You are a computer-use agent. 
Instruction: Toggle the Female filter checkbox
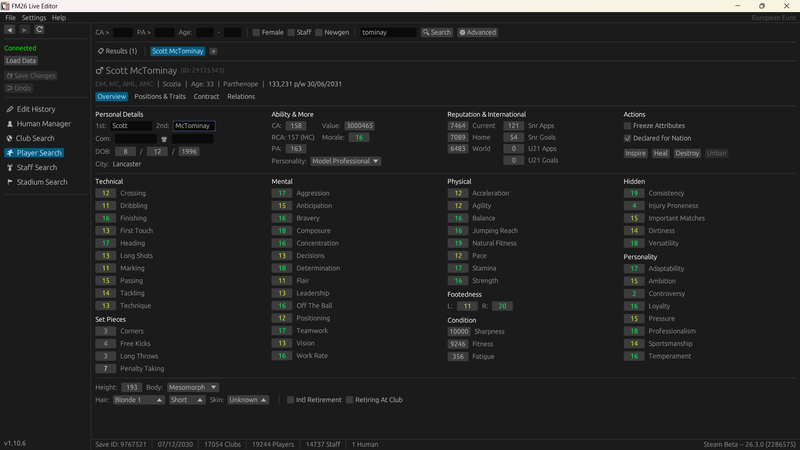click(x=256, y=32)
